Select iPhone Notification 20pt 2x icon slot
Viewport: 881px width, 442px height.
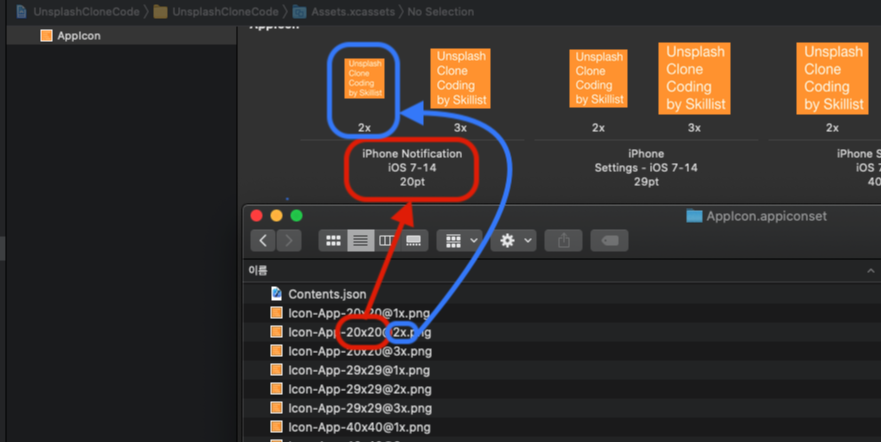[x=364, y=79]
